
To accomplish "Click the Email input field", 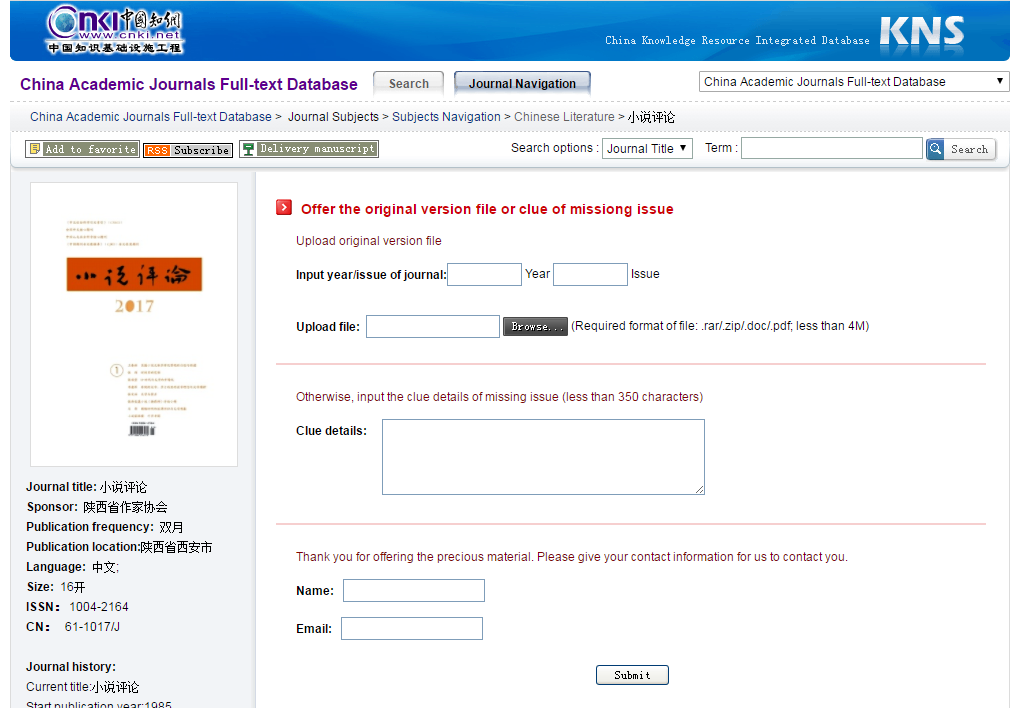I will 412,628.
